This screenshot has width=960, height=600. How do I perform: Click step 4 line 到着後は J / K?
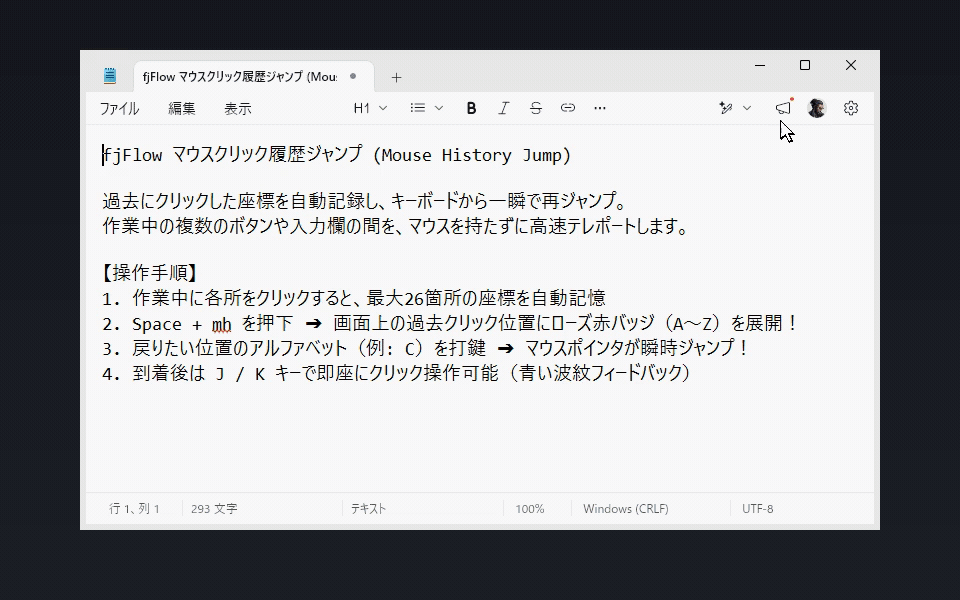[397, 373]
